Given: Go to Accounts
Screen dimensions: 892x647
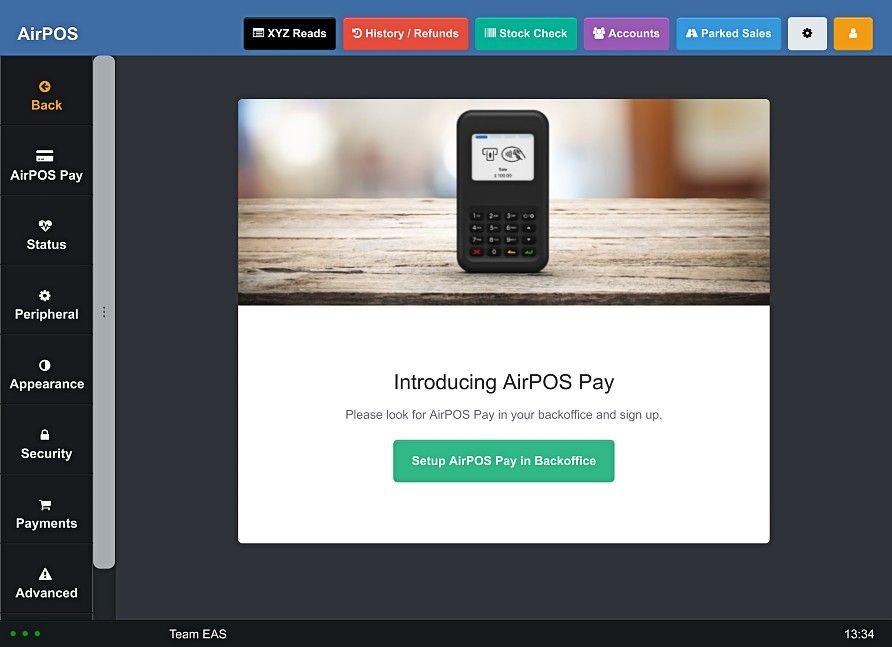Looking at the screenshot, I should click(626, 34).
